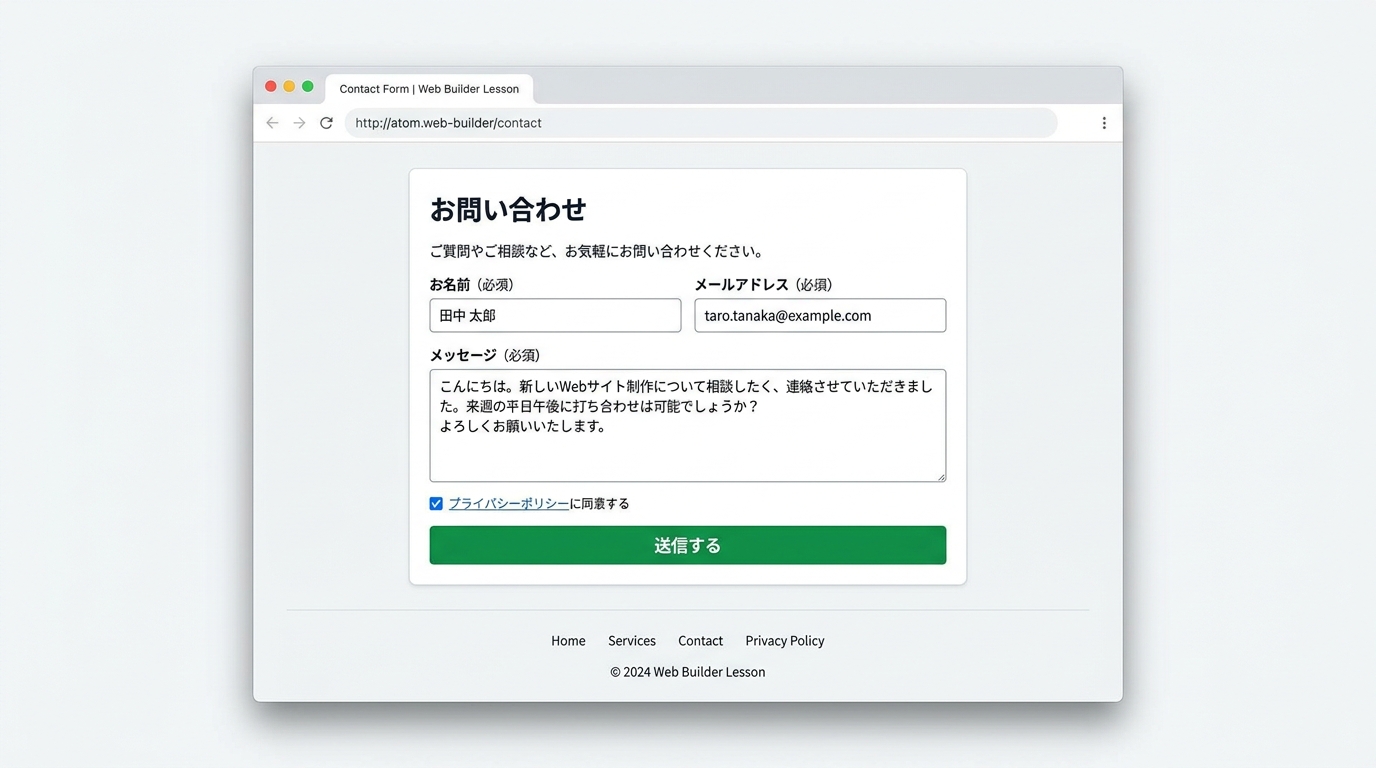Click the メールアドレス email input field
1376x768 pixels.
(x=820, y=315)
